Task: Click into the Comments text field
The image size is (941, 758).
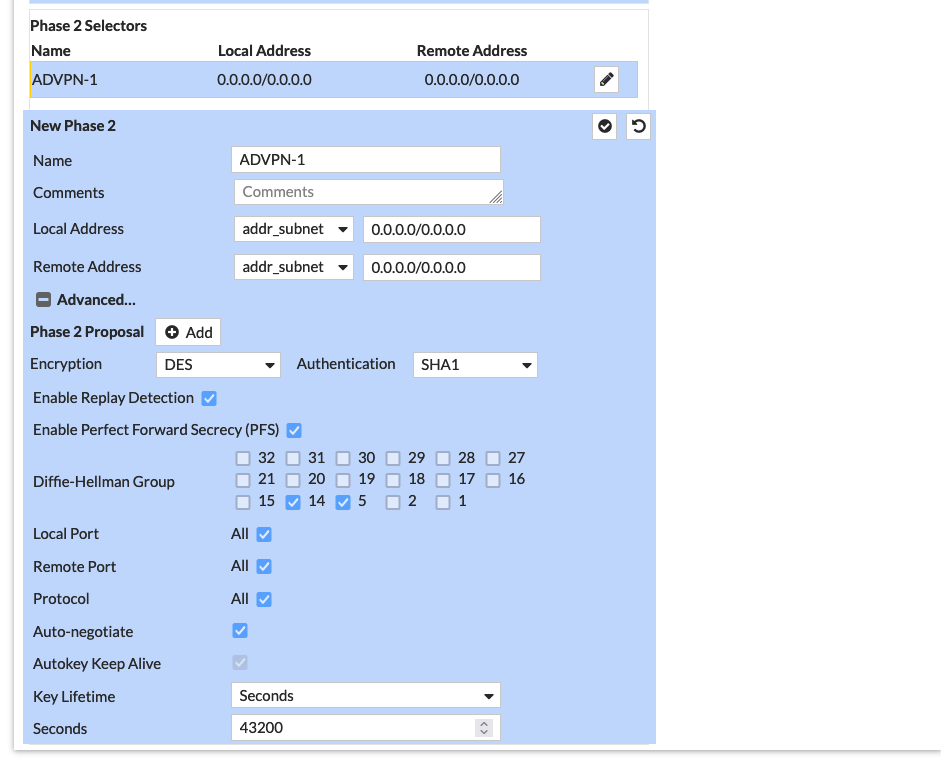Action: pos(368,192)
